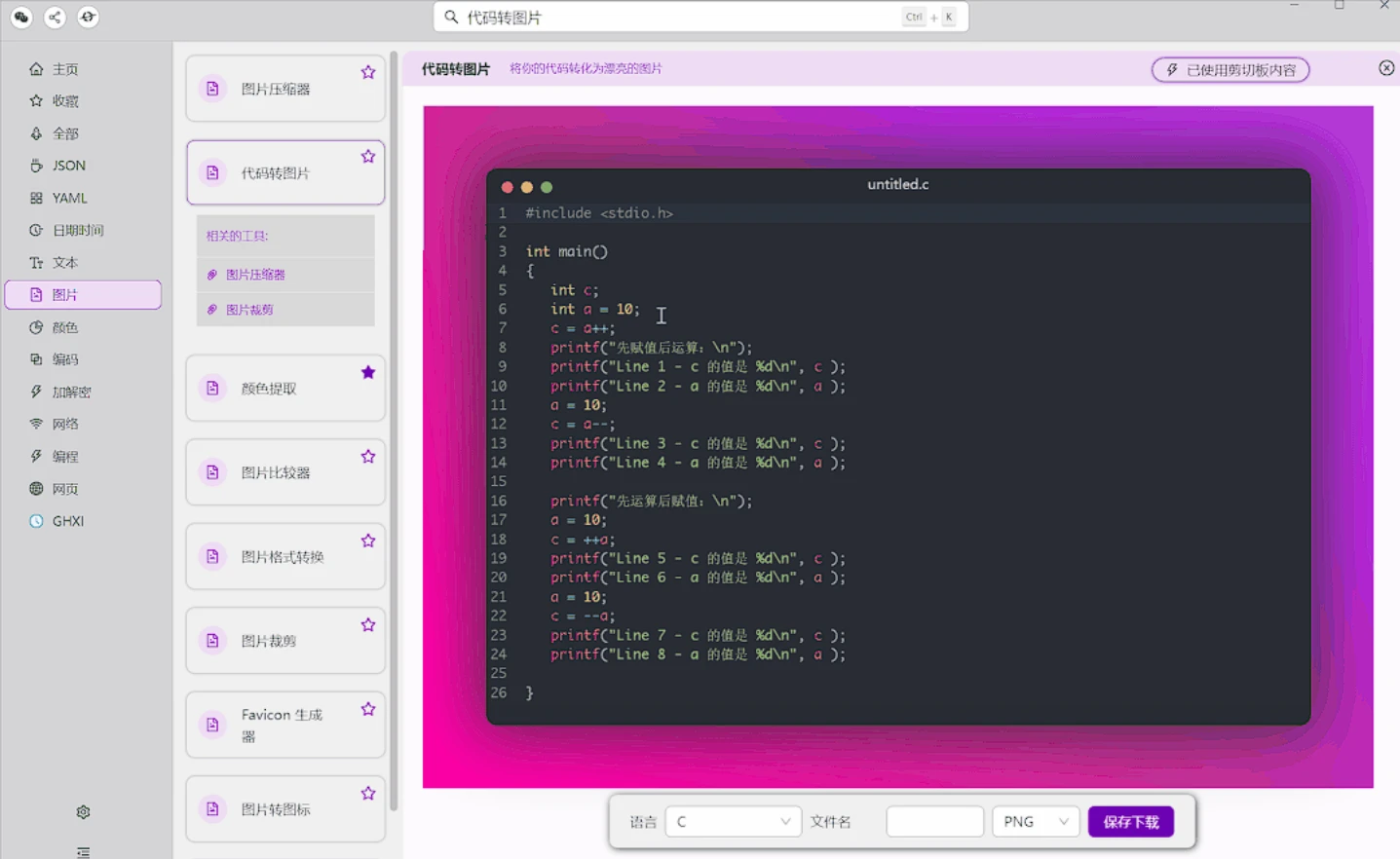Open the 日期时间 category

pos(83,230)
